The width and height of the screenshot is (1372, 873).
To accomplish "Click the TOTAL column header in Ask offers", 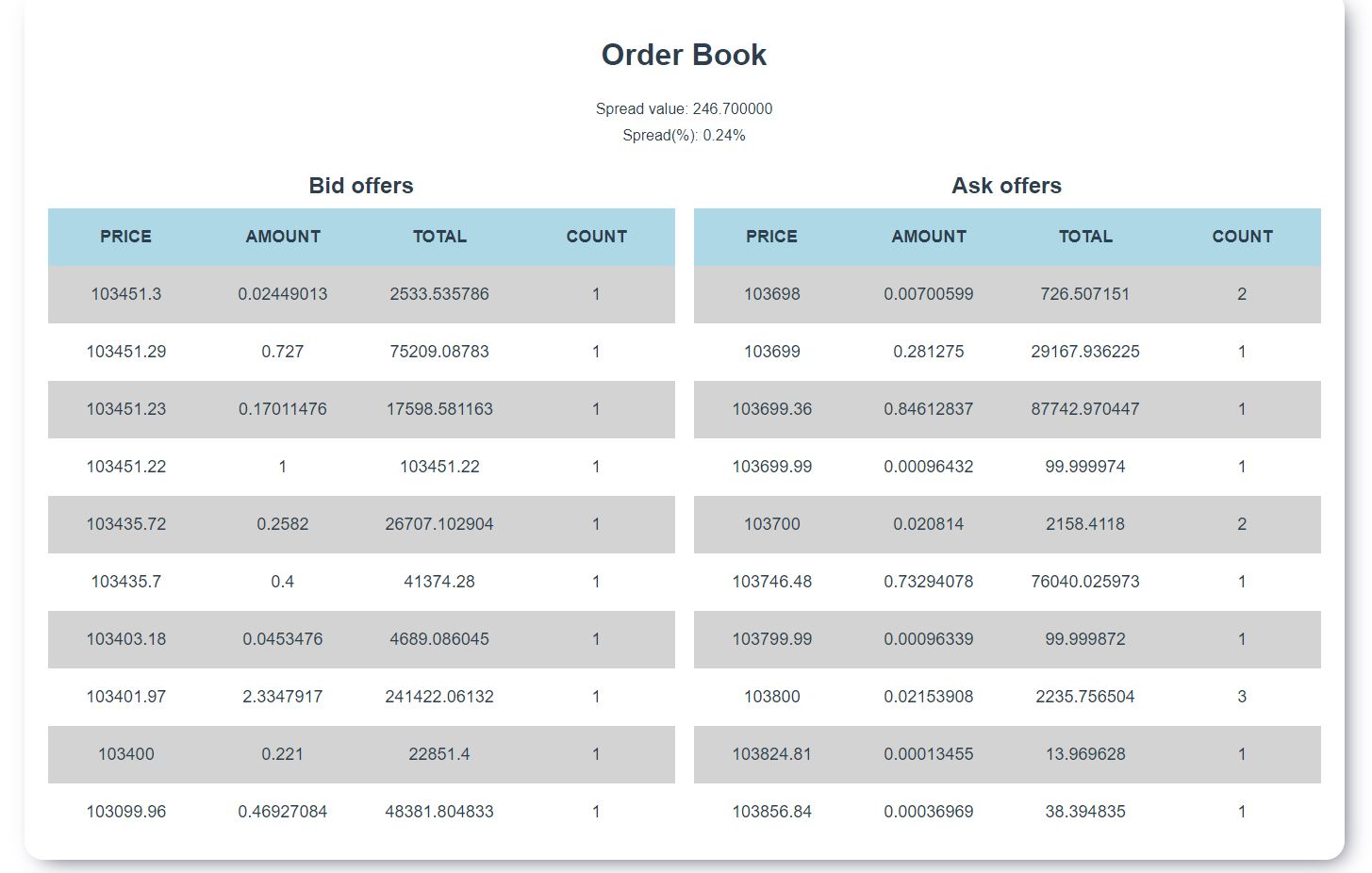I will pos(1085,237).
